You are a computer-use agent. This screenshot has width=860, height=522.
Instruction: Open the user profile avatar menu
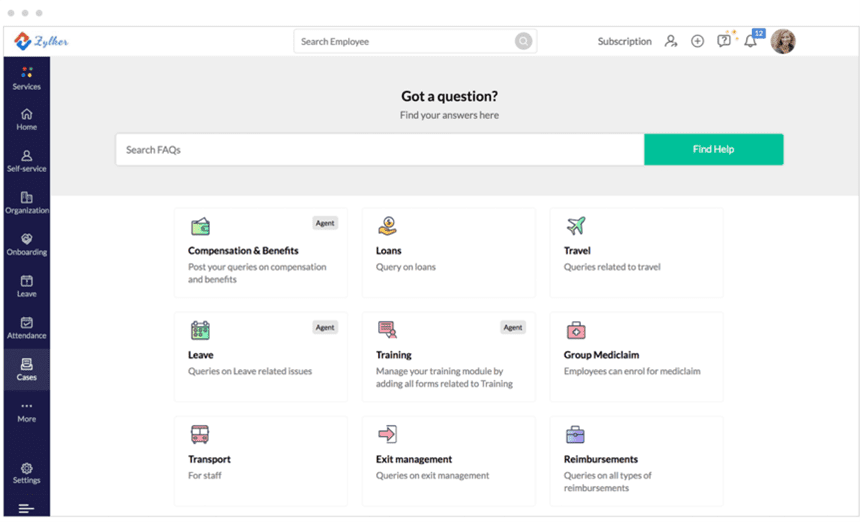coord(783,41)
